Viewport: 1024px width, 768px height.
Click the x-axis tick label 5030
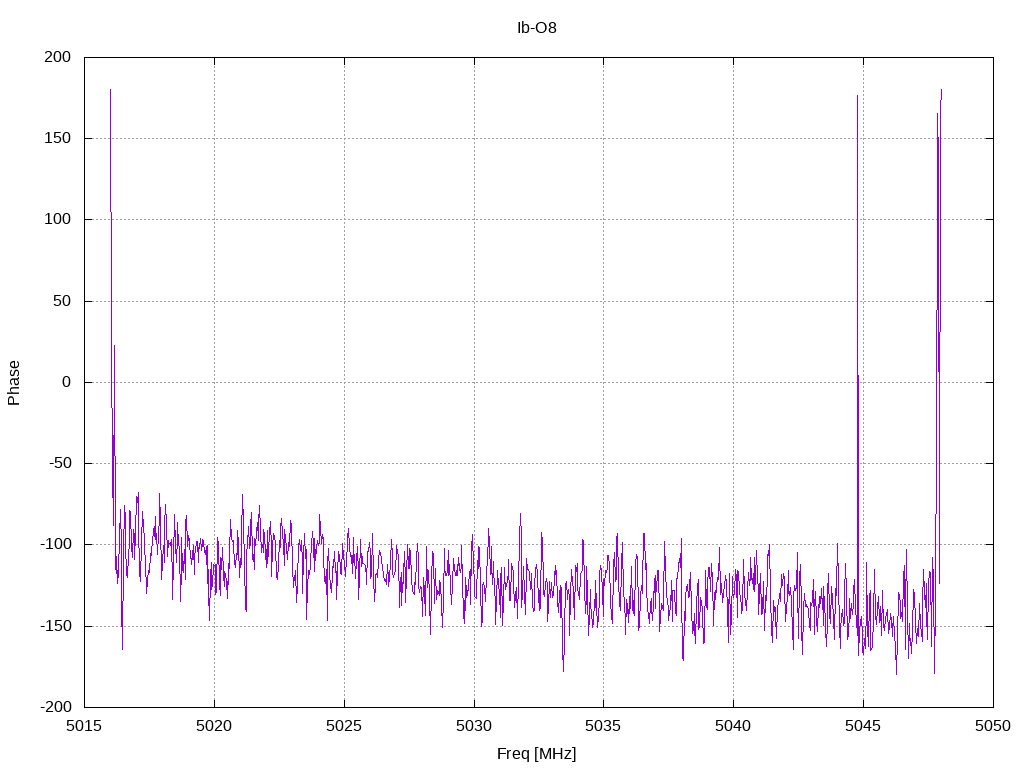[474, 726]
